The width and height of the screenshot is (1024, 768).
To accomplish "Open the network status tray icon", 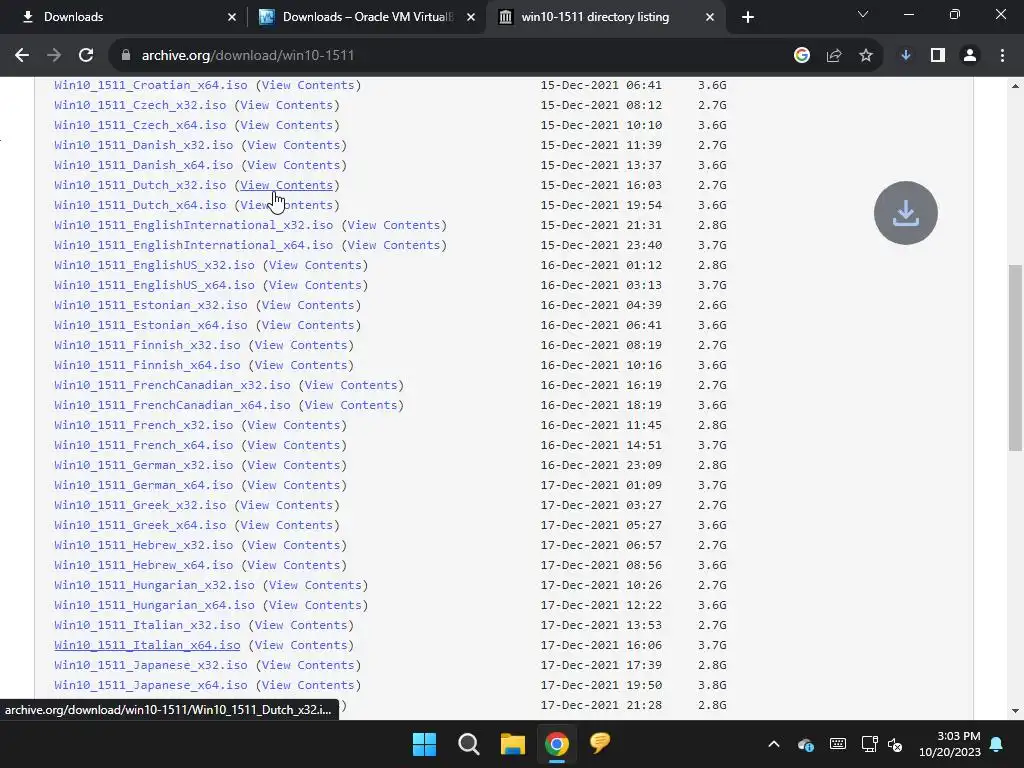I will (869, 744).
